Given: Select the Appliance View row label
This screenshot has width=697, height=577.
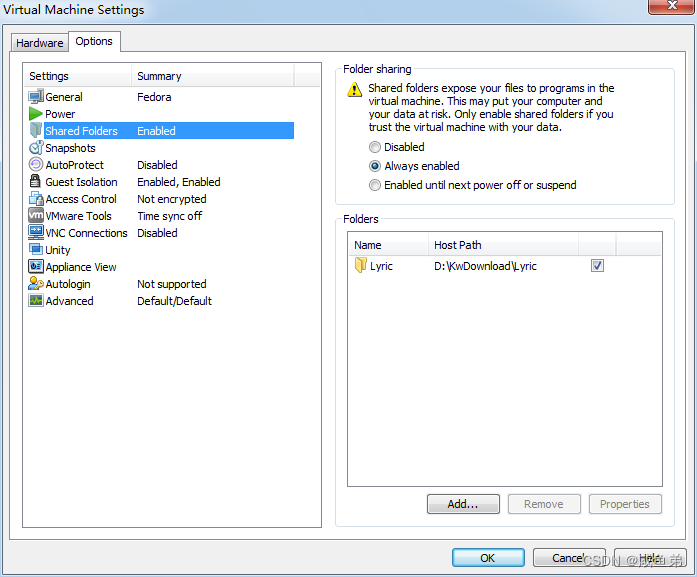Looking at the screenshot, I should pyautogui.click(x=81, y=267).
